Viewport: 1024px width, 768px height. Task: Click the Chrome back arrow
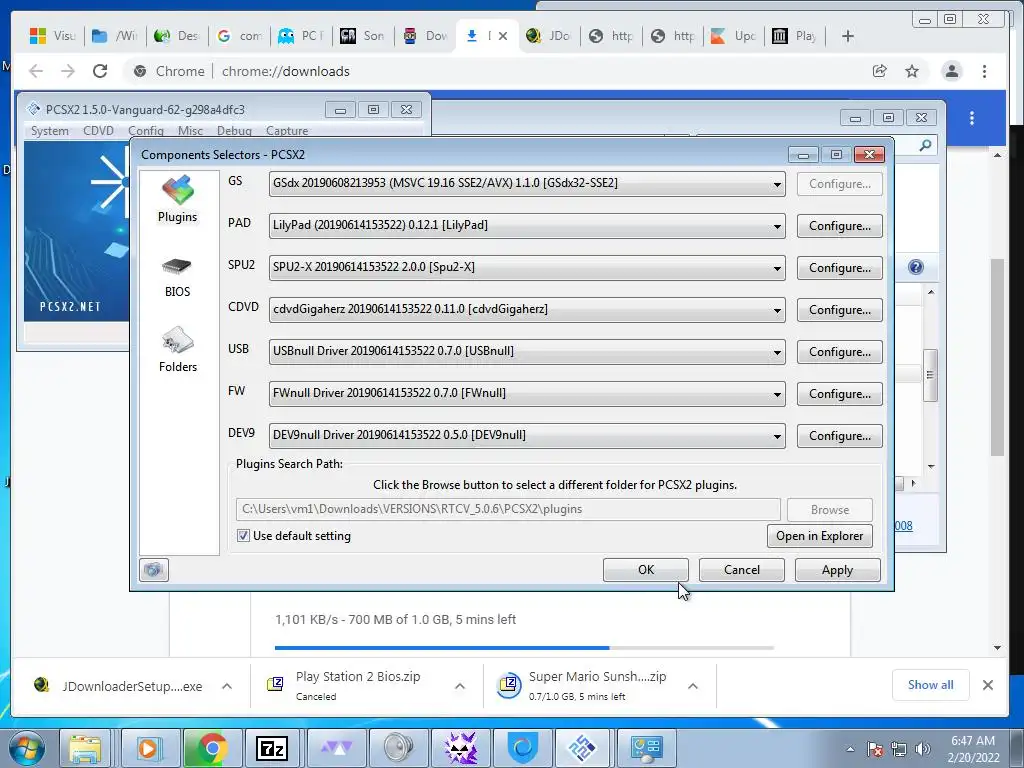36,71
